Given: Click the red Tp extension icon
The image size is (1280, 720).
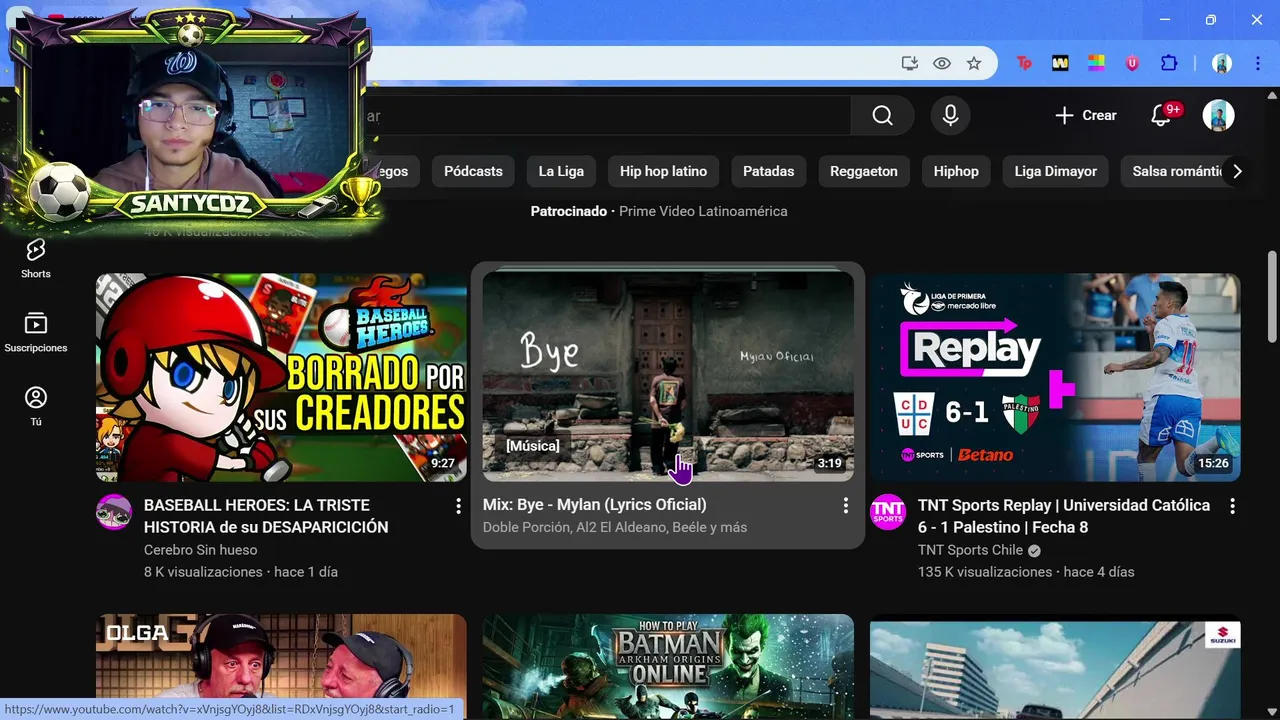Looking at the screenshot, I should [1024, 63].
